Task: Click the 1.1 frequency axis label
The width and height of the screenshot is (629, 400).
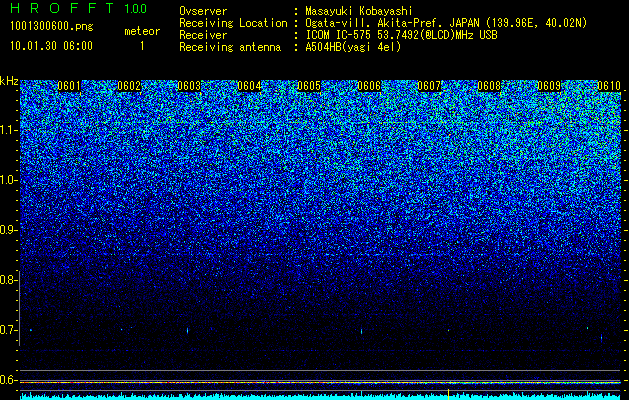Action: click(x=9, y=130)
